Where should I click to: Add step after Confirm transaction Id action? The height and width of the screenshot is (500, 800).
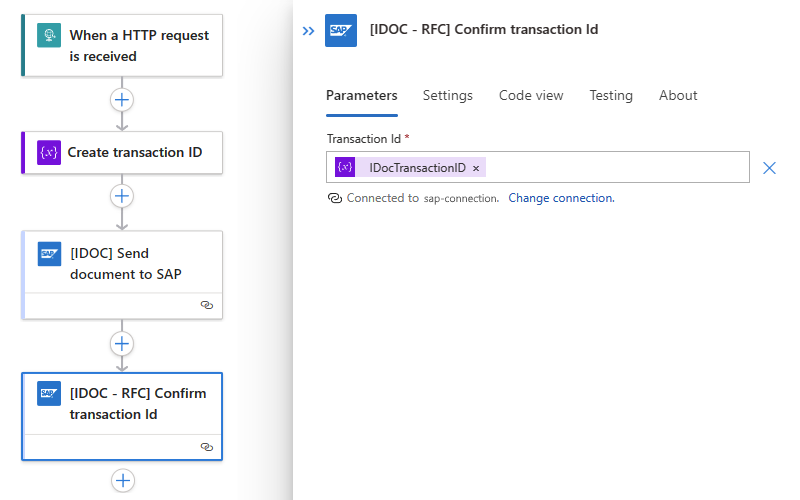point(122,481)
